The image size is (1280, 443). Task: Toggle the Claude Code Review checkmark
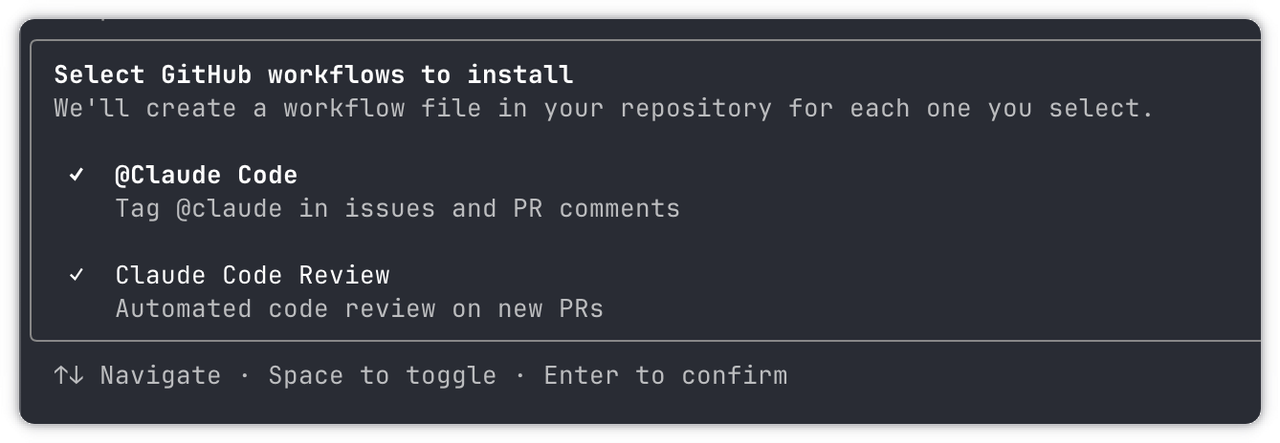pyautogui.click(x=76, y=275)
